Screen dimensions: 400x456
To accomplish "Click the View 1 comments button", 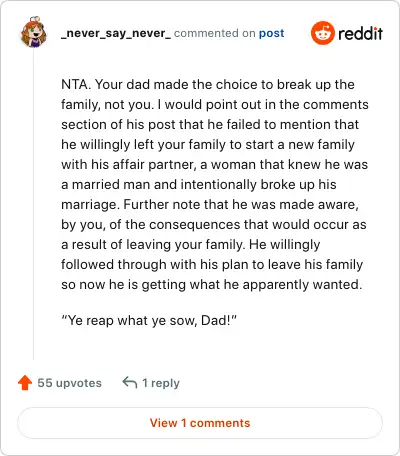I will [200, 423].
